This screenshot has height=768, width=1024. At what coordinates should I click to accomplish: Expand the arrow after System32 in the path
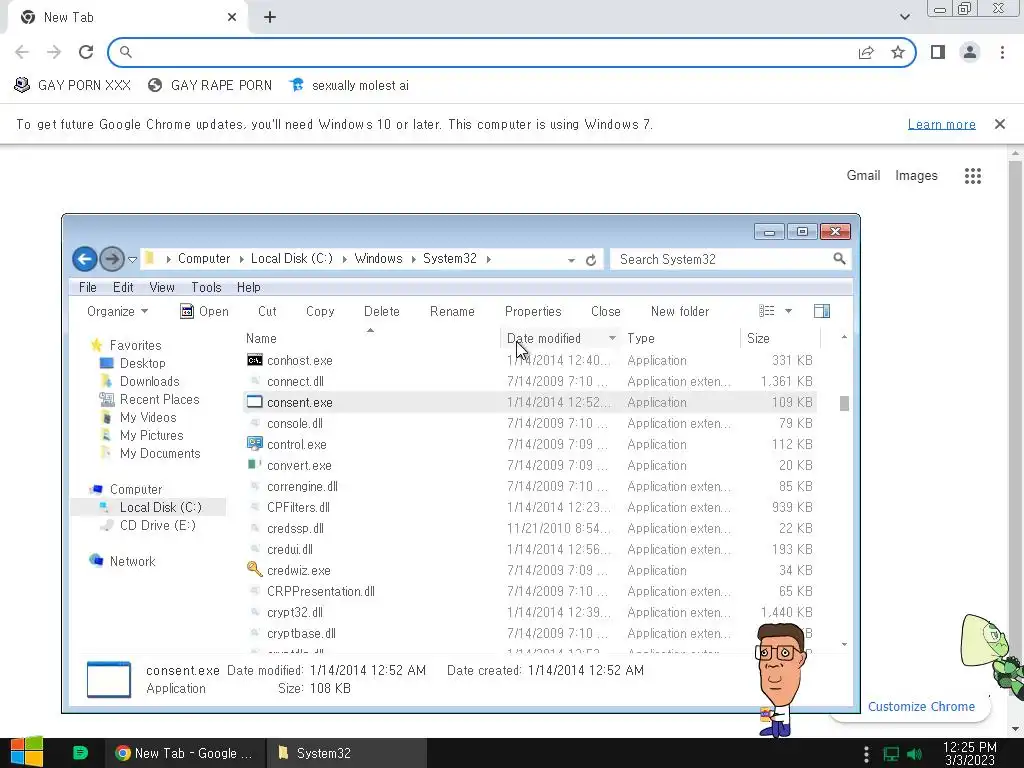(488, 259)
